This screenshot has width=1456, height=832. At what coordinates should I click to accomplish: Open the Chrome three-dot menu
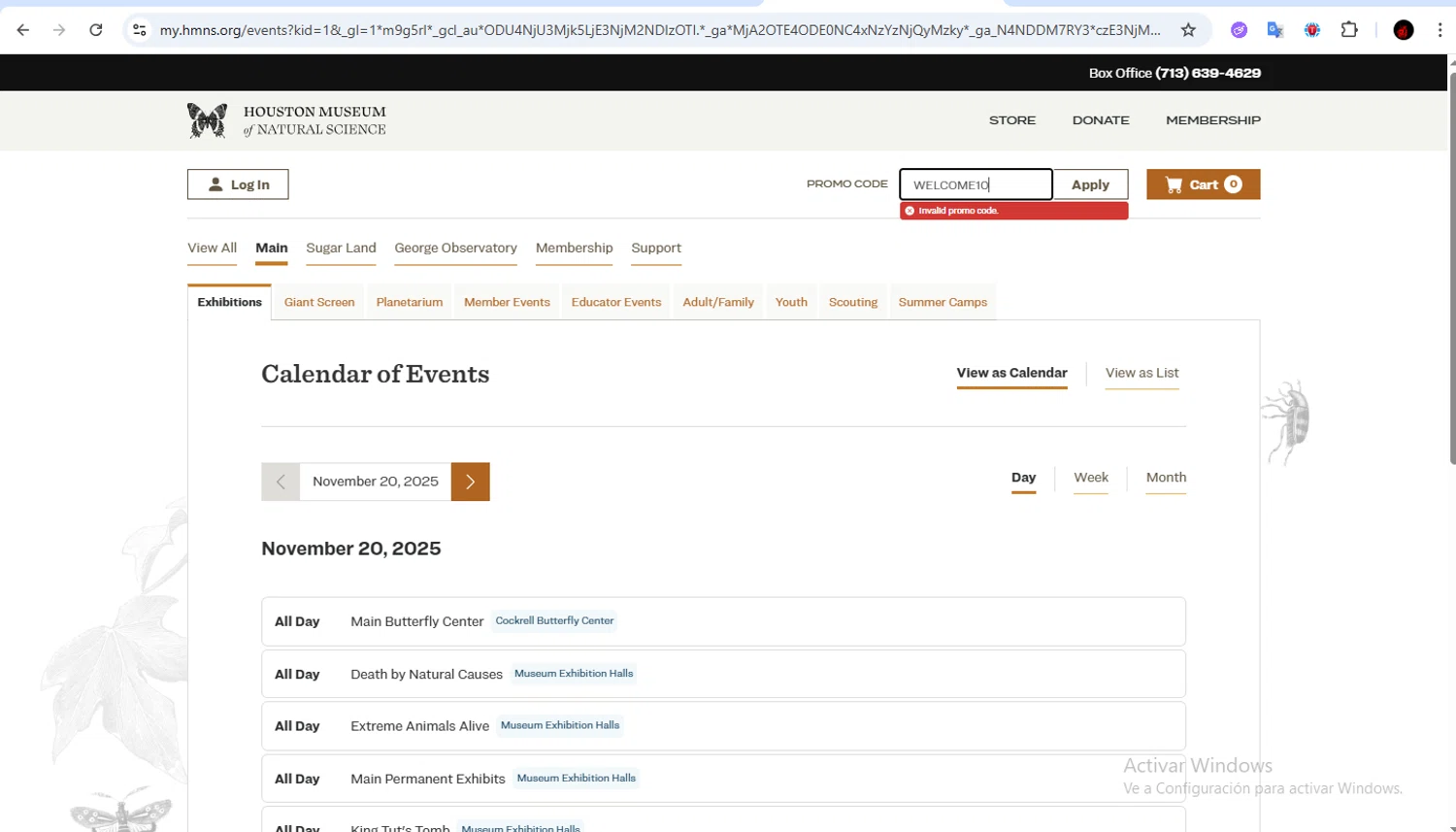[1440, 30]
